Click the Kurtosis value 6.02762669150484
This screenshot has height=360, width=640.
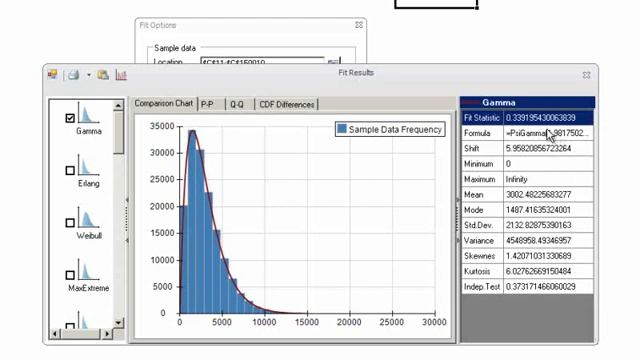tap(548, 271)
